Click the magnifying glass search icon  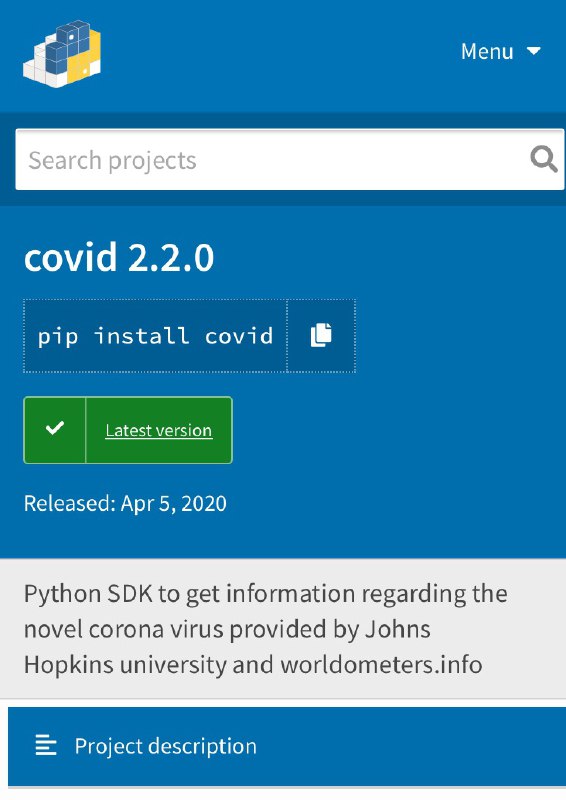544,160
